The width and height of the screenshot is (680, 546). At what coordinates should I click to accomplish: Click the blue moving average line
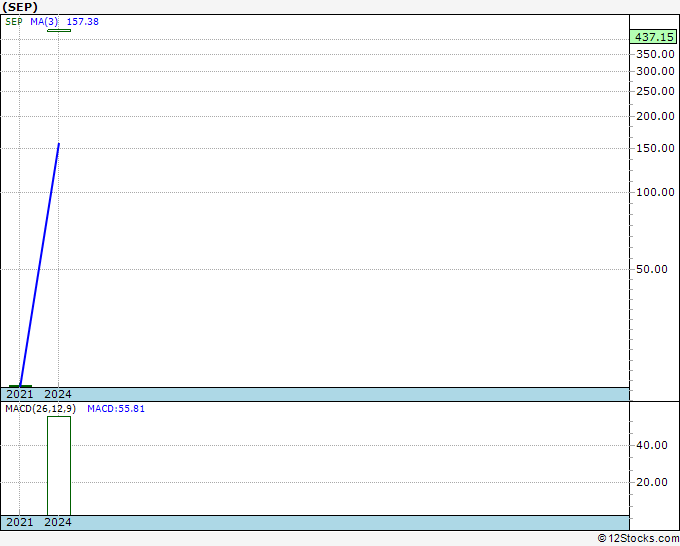click(39, 265)
